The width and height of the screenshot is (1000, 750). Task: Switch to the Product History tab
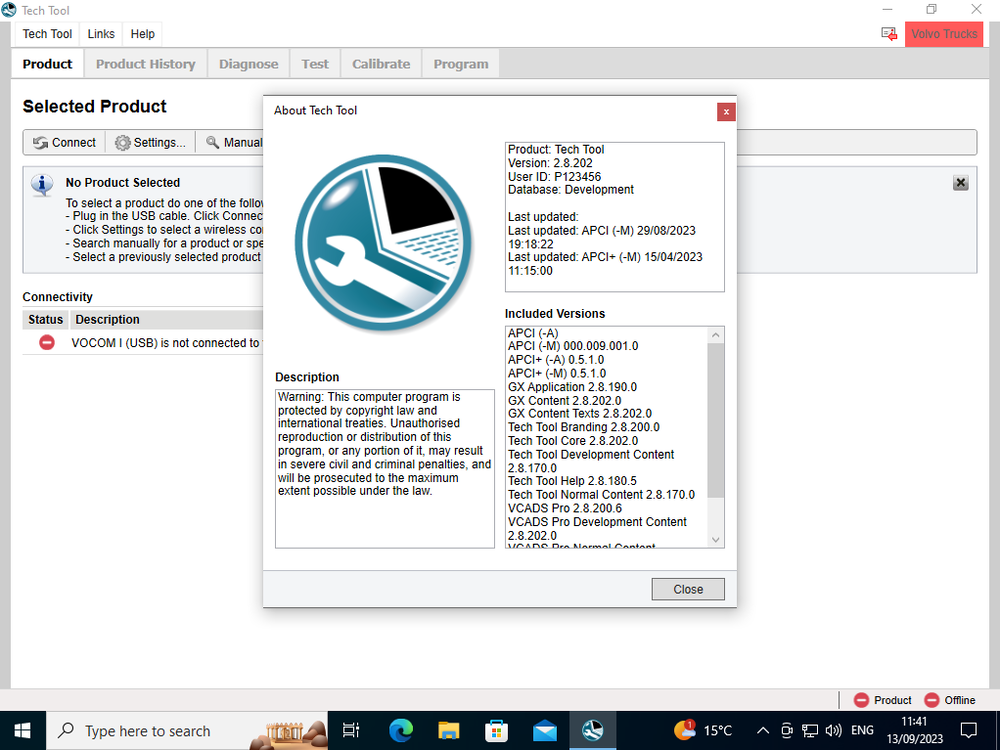coord(145,64)
